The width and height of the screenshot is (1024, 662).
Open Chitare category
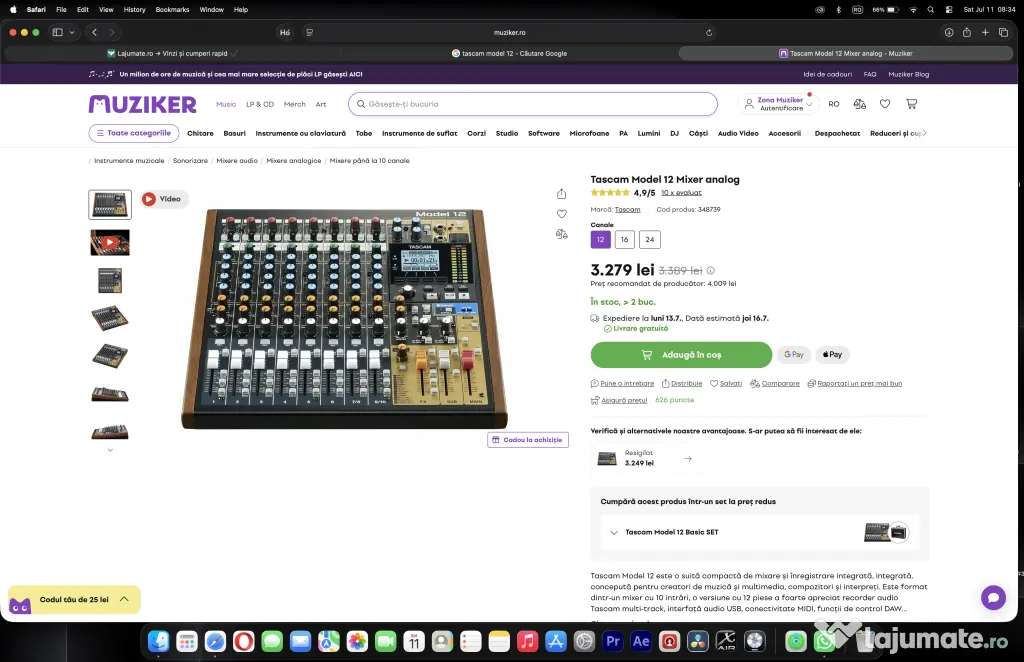point(200,133)
